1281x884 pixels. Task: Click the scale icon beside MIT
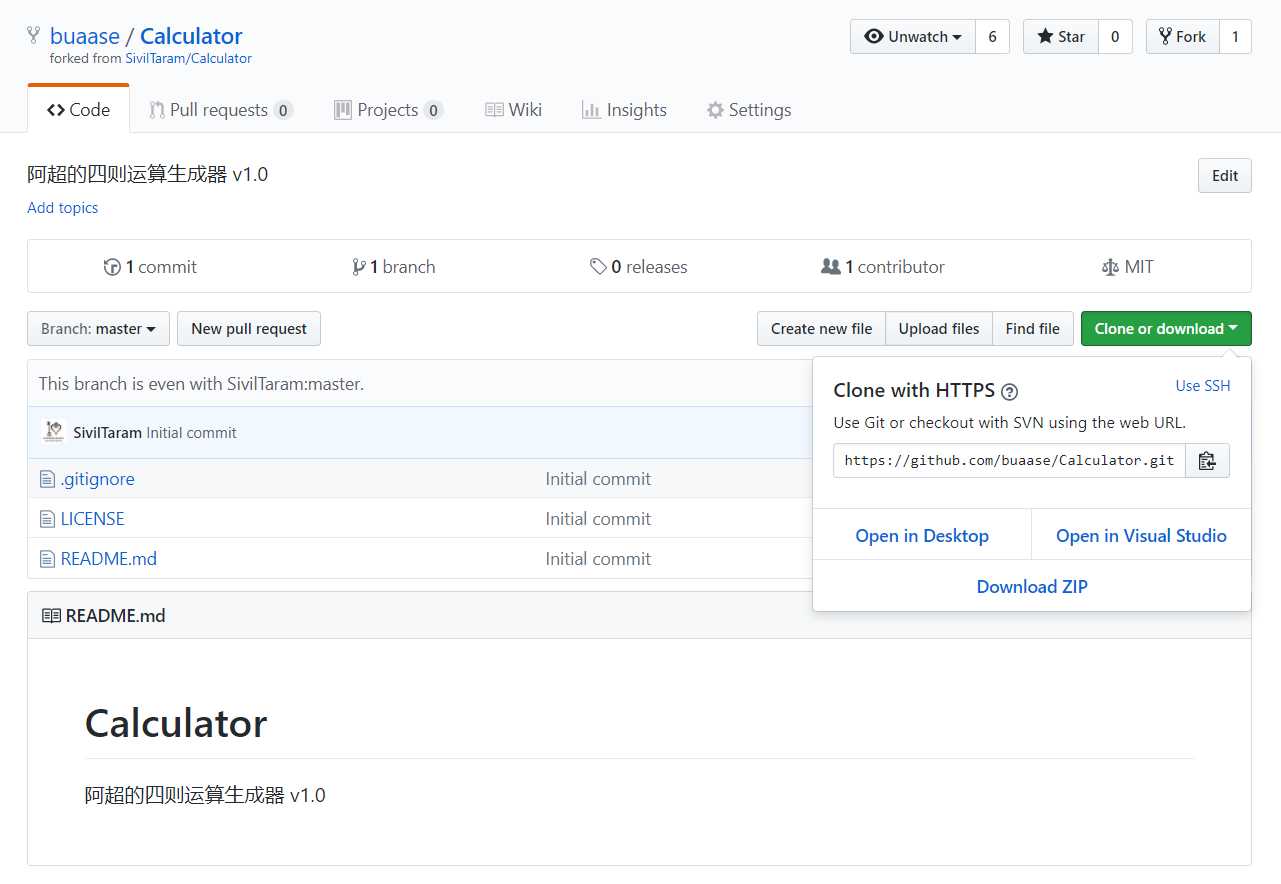tap(1110, 267)
